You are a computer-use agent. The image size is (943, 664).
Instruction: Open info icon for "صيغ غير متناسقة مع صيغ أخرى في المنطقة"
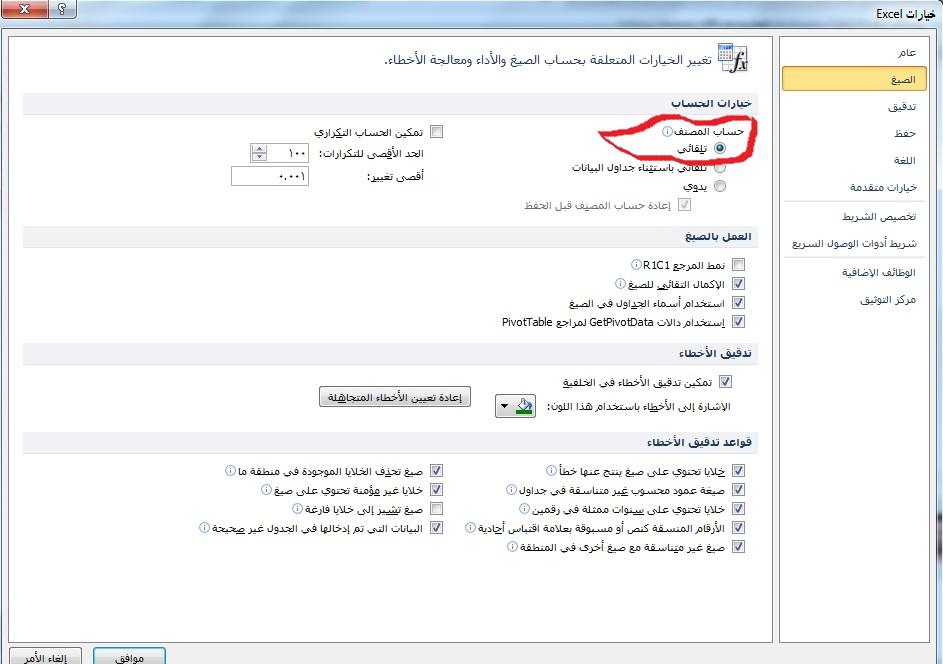(x=512, y=547)
